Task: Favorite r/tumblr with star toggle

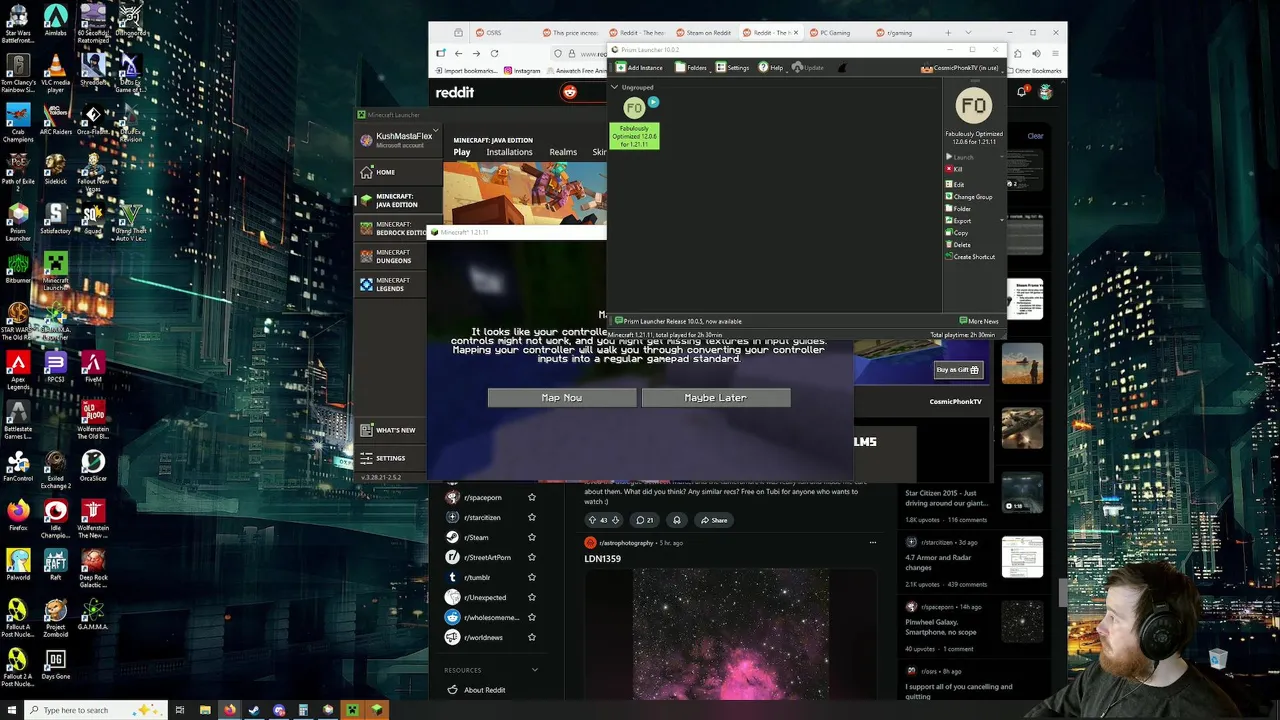Action: [x=532, y=577]
